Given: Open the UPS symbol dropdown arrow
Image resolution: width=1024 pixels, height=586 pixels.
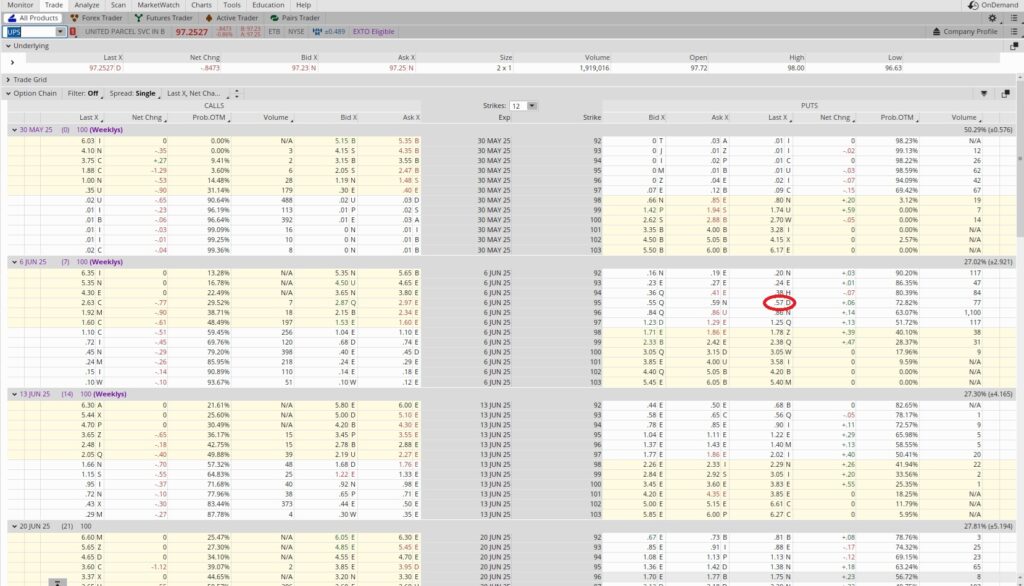Looking at the screenshot, I should (60, 31).
